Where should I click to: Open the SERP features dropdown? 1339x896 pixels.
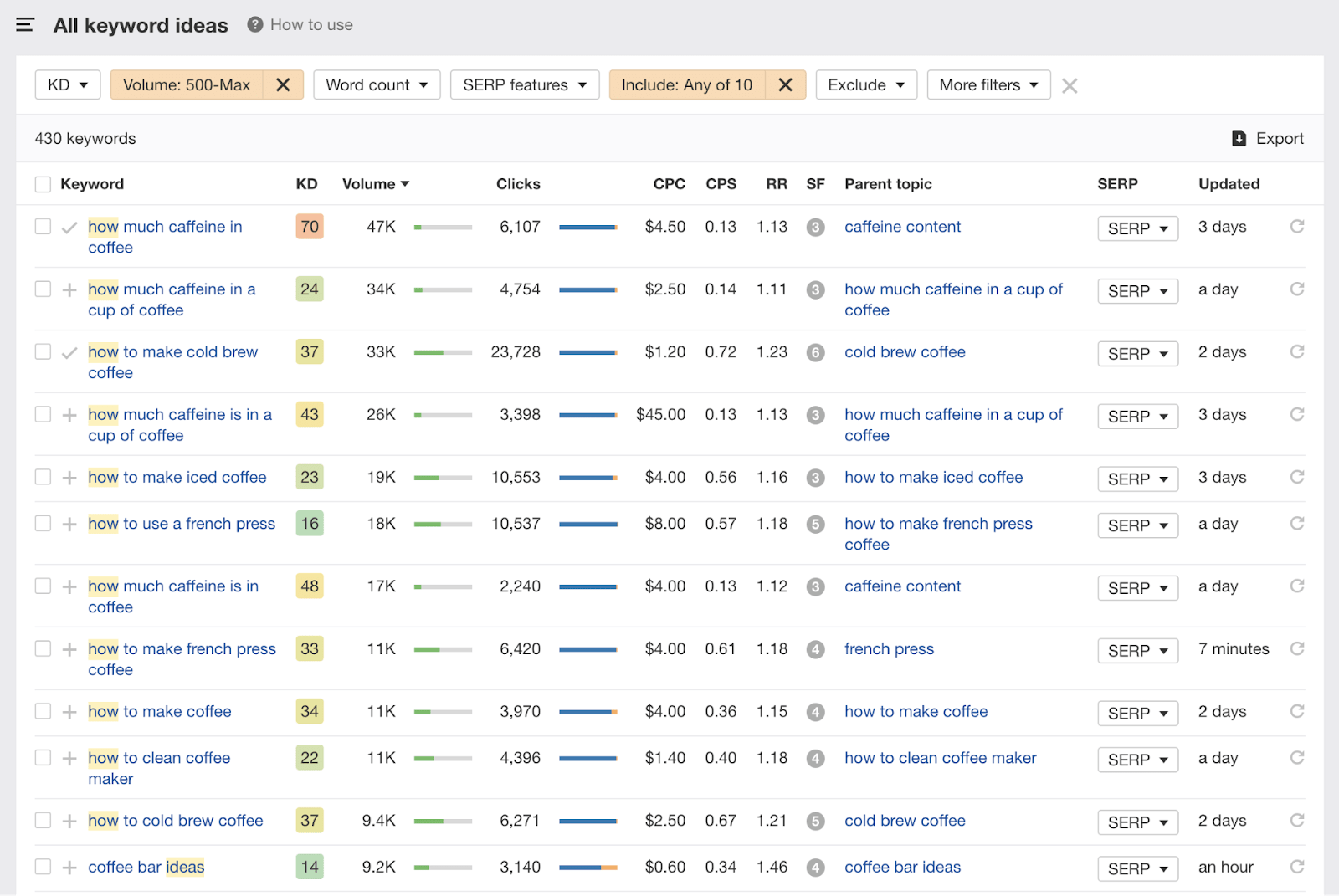[524, 84]
